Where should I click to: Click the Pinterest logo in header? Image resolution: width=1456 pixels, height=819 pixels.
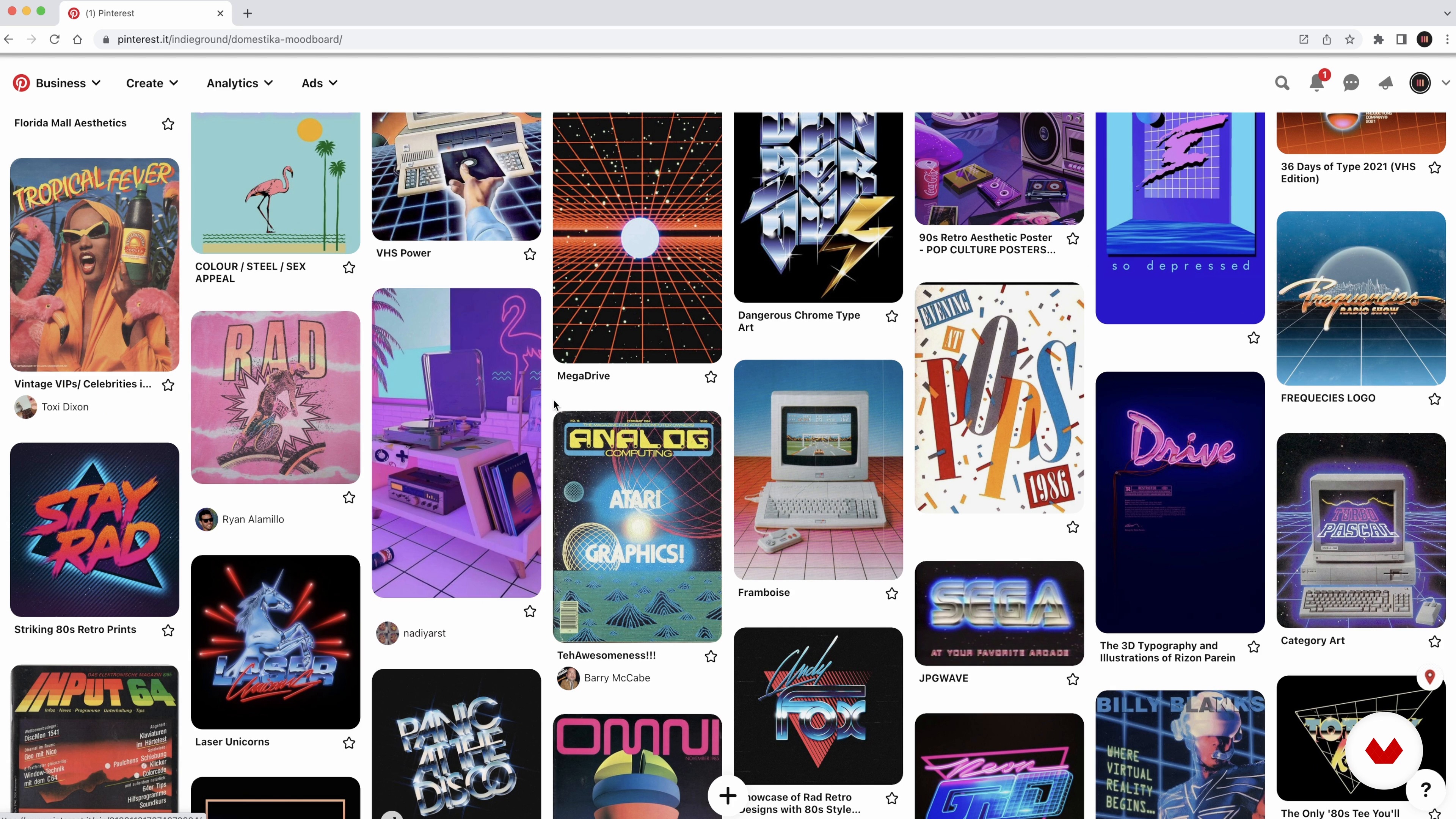[x=22, y=83]
